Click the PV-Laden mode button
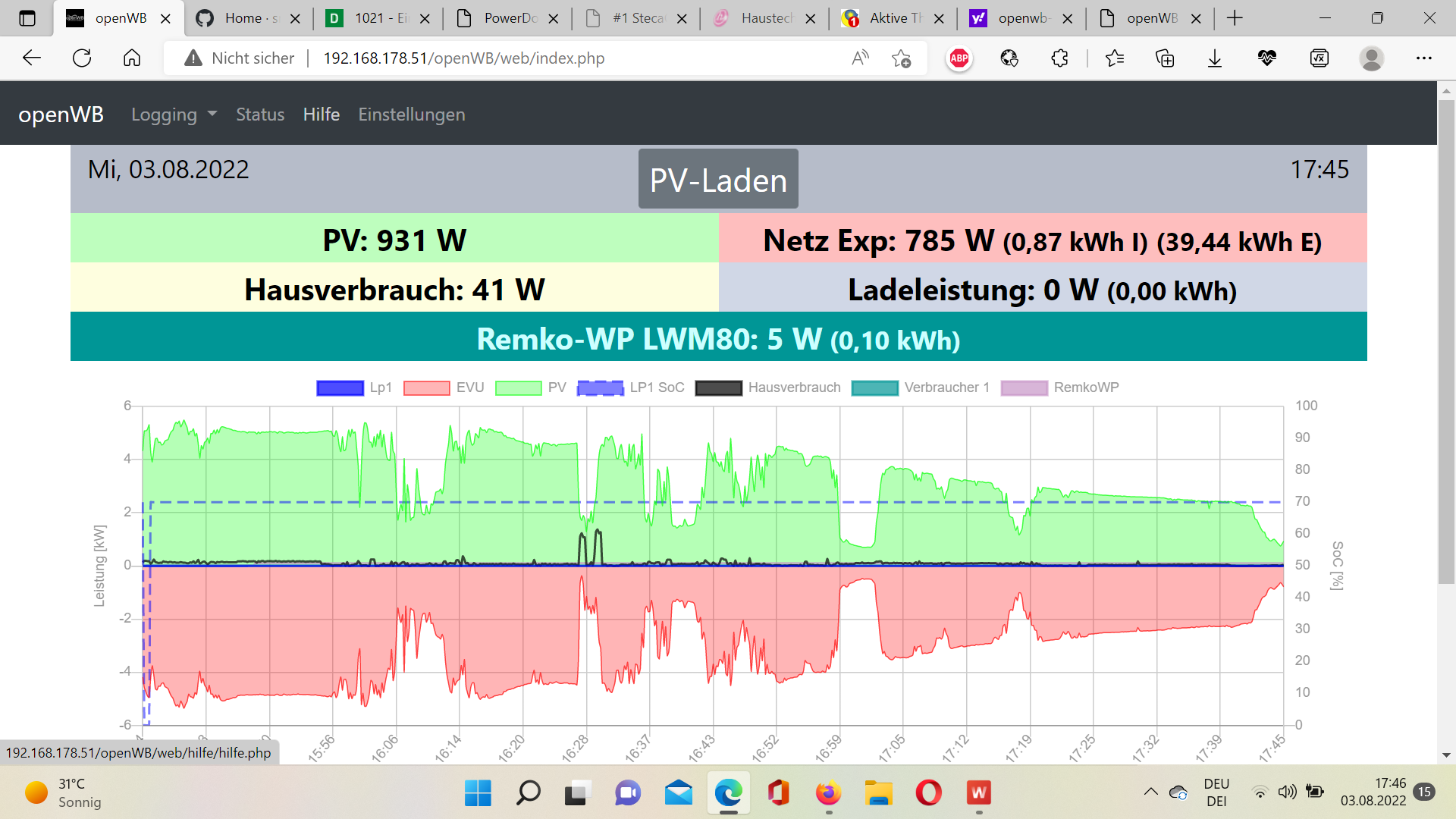 coord(717,180)
